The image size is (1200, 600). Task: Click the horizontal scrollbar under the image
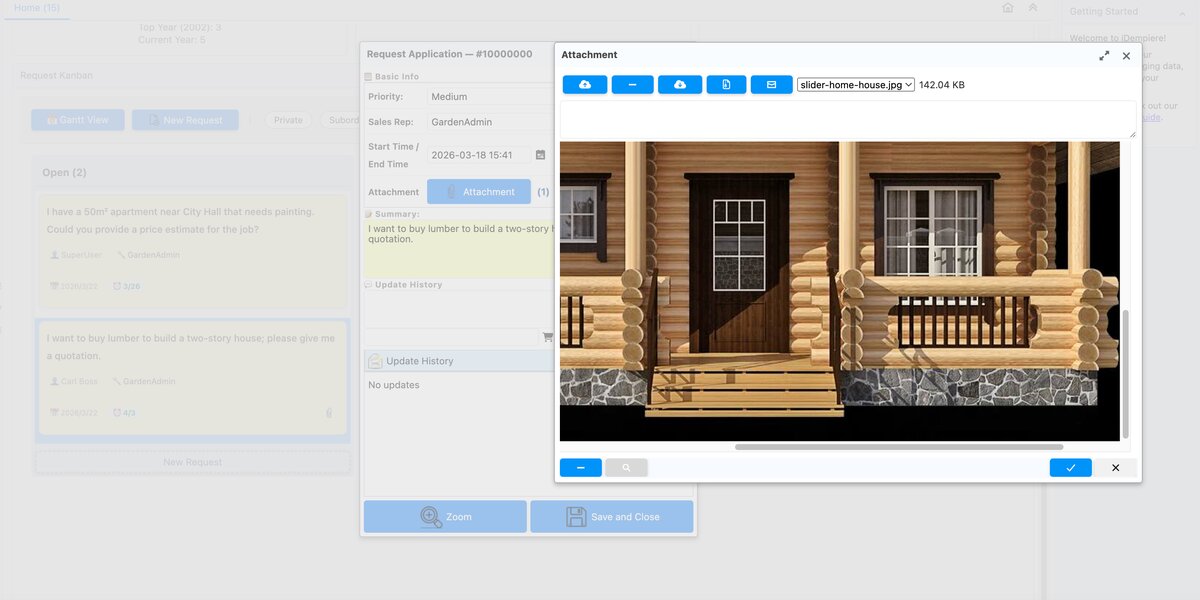(898, 447)
